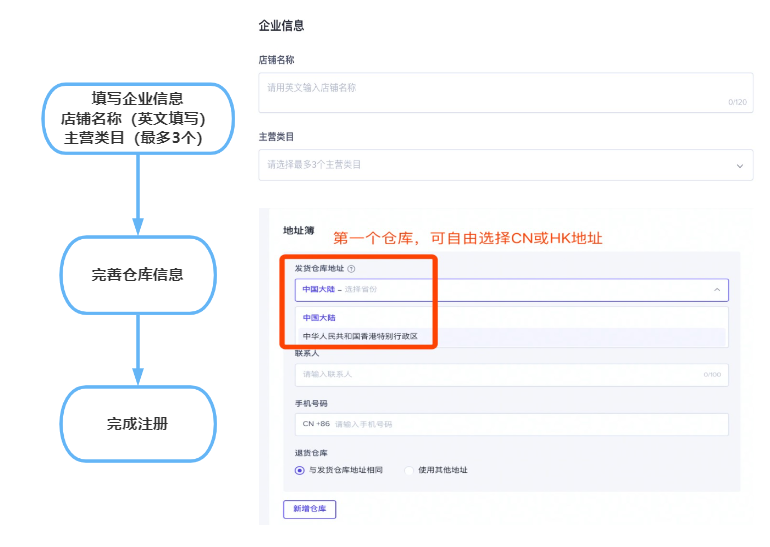770x547 pixels.
Task: Choose the 使用其他地址 radio option
Action: (x=409, y=470)
